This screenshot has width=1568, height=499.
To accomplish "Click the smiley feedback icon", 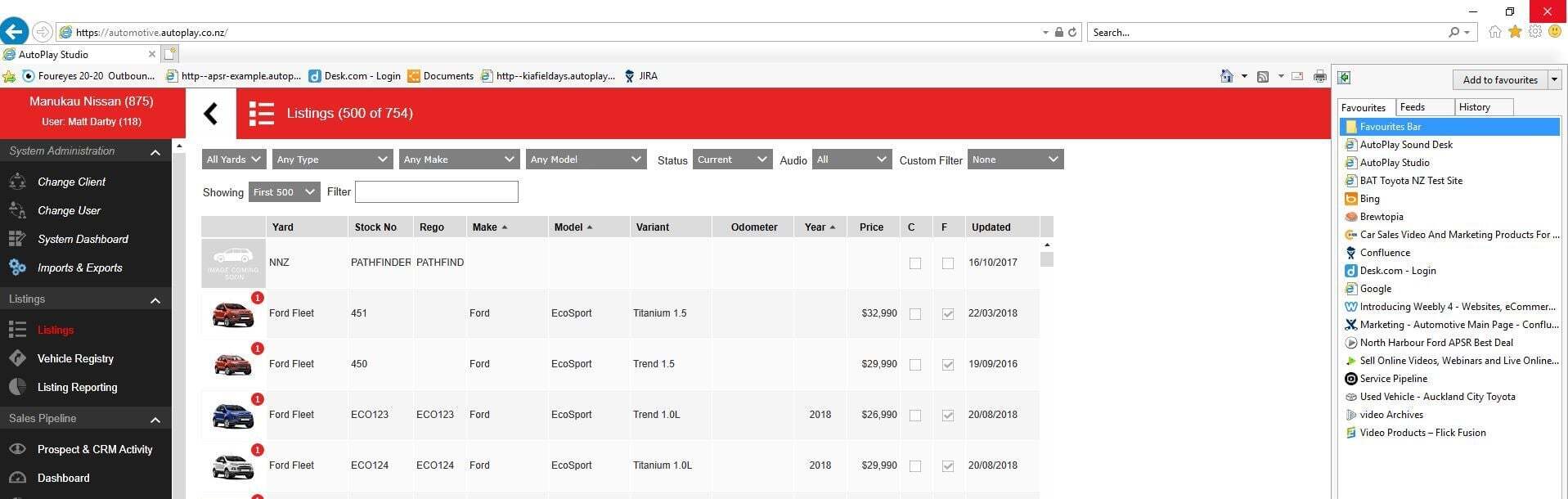I will click(x=1555, y=32).
